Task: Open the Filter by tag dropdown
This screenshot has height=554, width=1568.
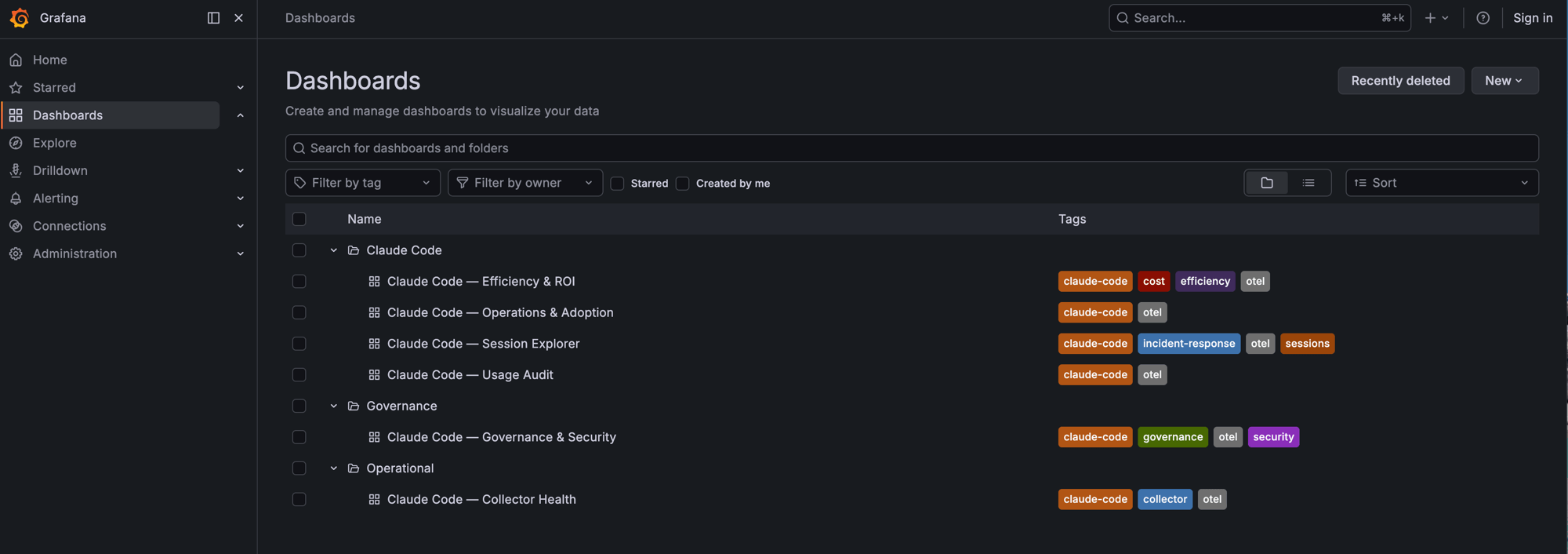Action: tap(363, 183)
